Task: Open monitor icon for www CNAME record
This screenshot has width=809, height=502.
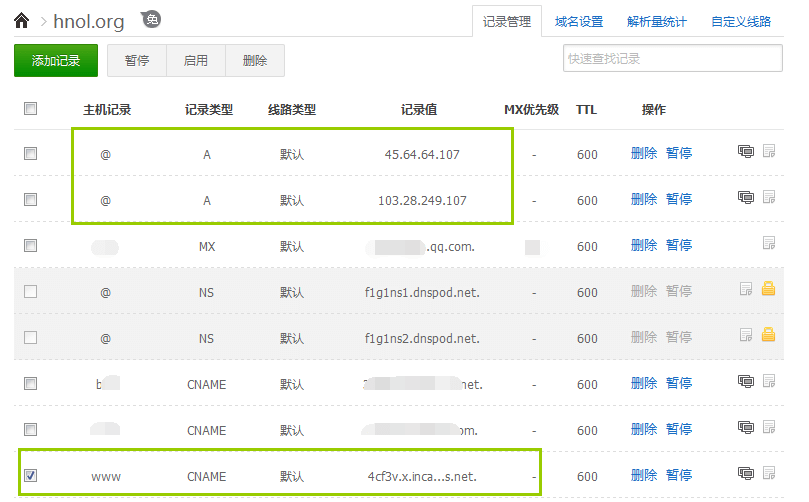Action: [746, 473]
